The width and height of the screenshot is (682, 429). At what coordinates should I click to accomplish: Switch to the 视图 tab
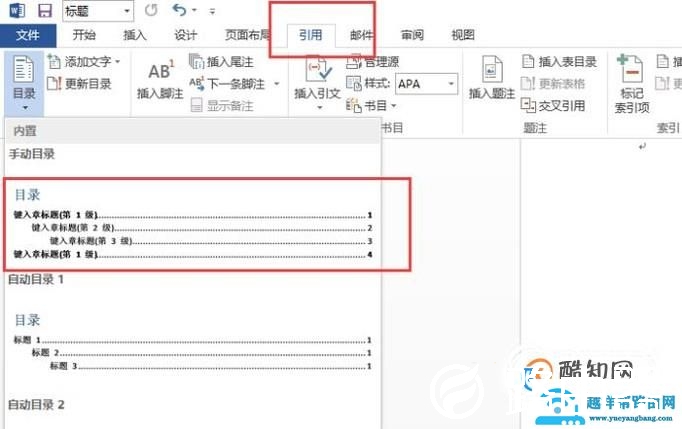463,35
